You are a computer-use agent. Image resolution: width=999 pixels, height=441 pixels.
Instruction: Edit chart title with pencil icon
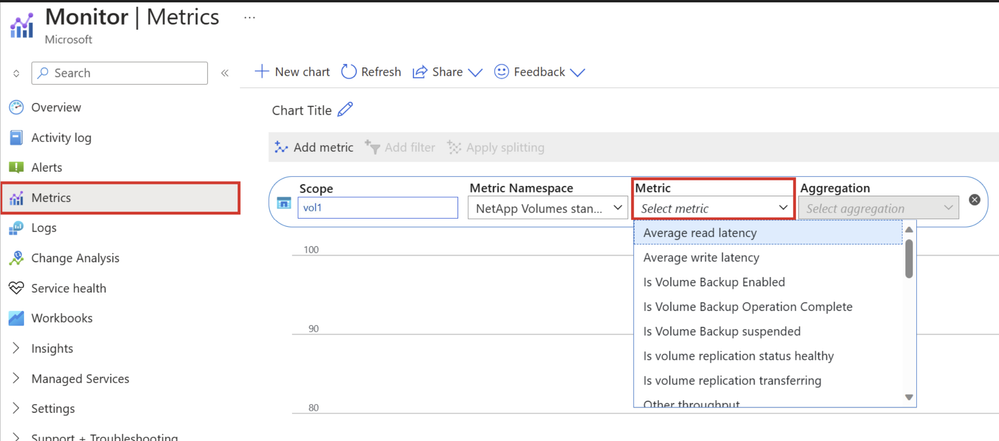pos(345,110)
